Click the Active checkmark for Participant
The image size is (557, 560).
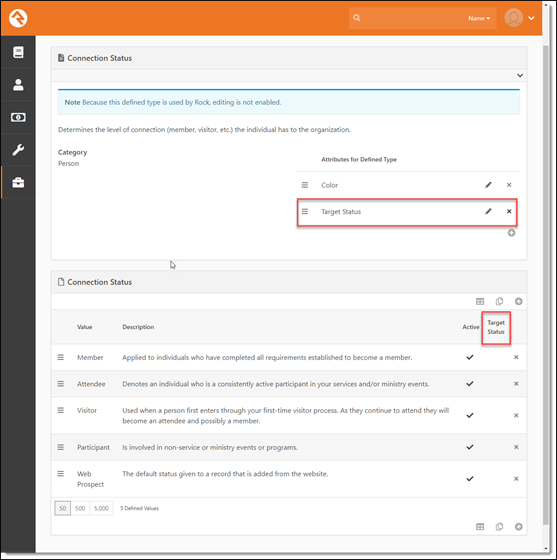coord(470,447)
